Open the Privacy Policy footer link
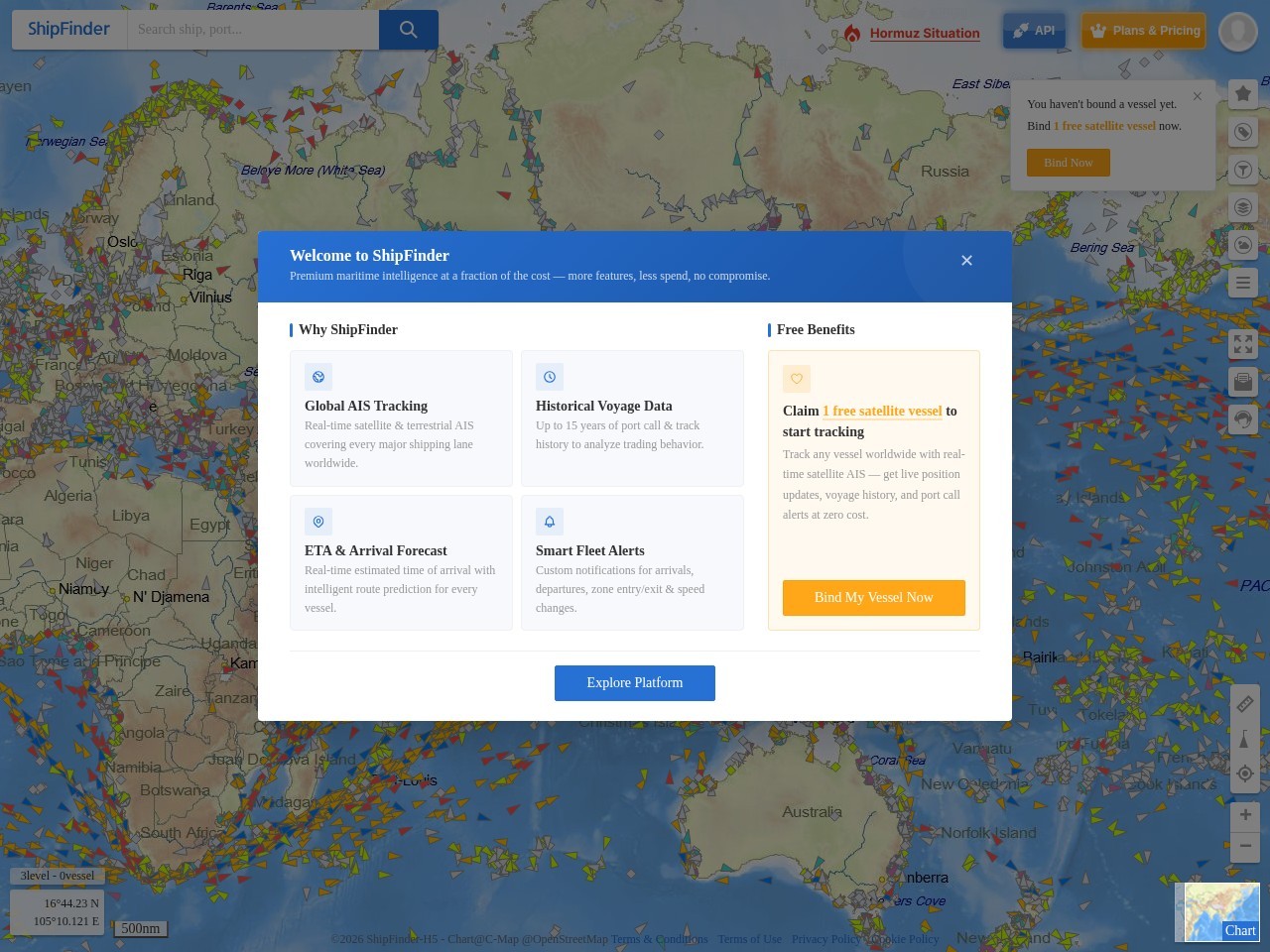 tap(826, 939)
